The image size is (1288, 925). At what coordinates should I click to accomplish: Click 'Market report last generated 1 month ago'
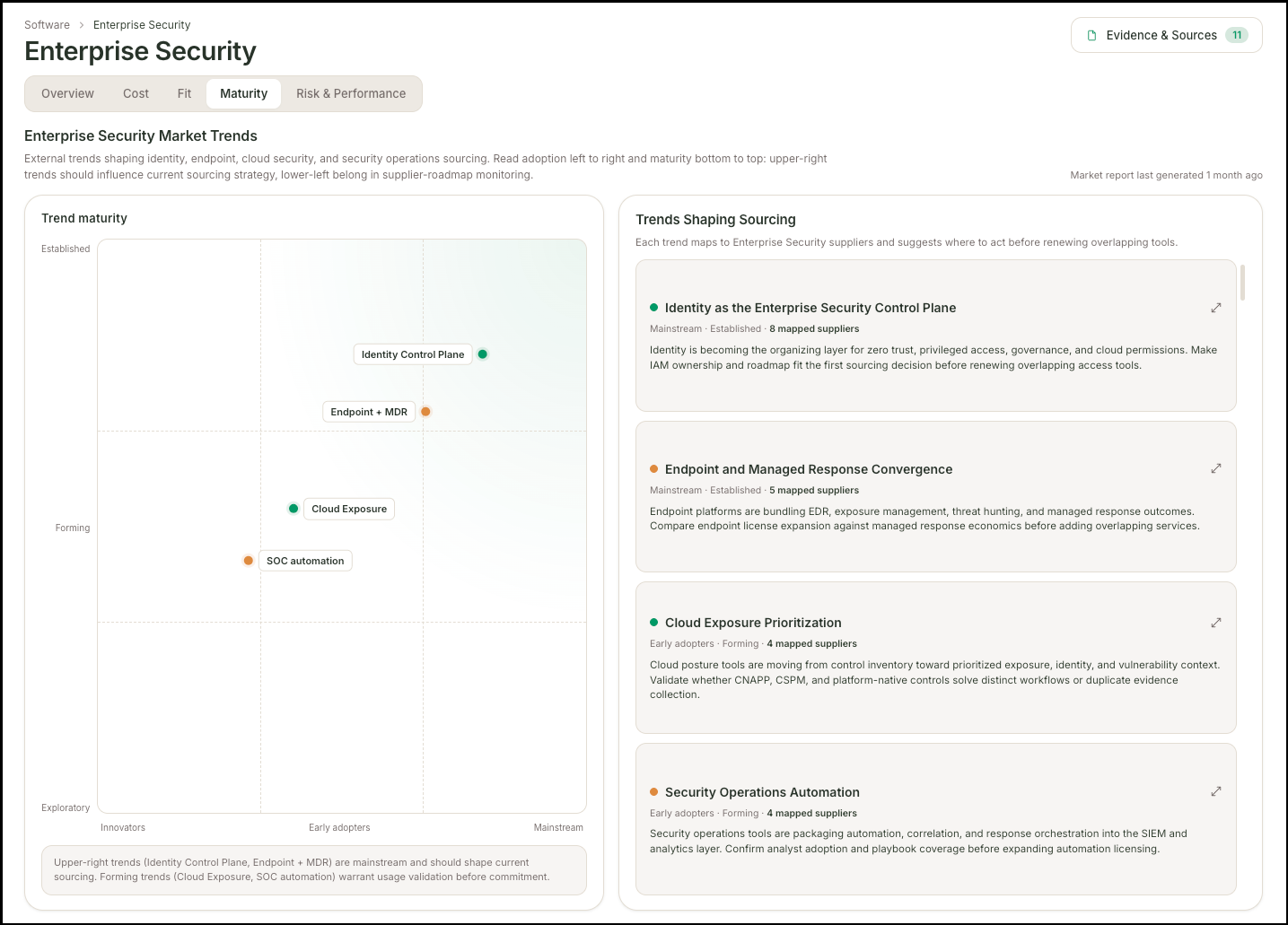1166,176
